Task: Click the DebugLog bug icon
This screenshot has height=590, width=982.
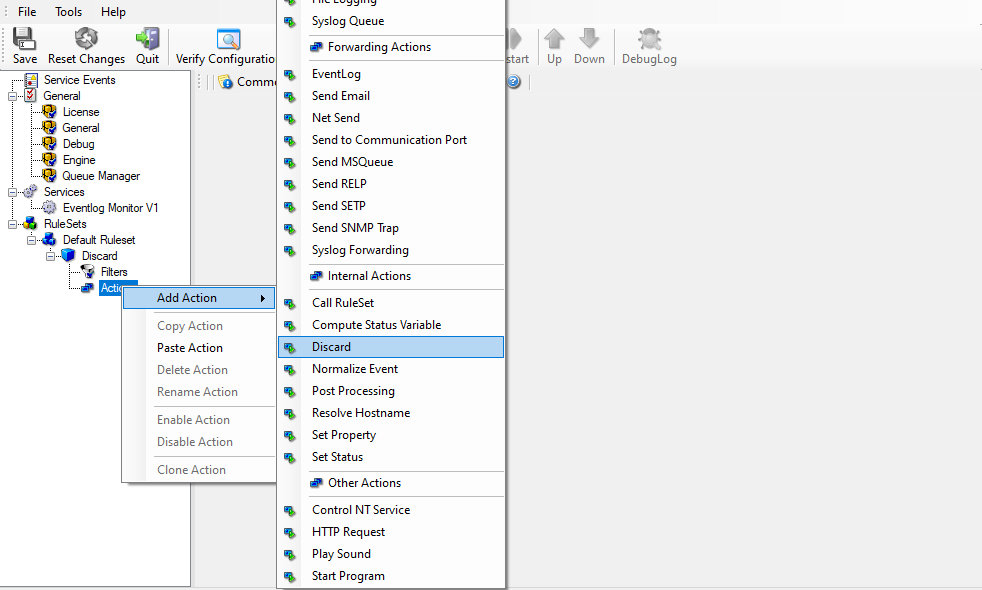Action: click(x=649, y=39)
